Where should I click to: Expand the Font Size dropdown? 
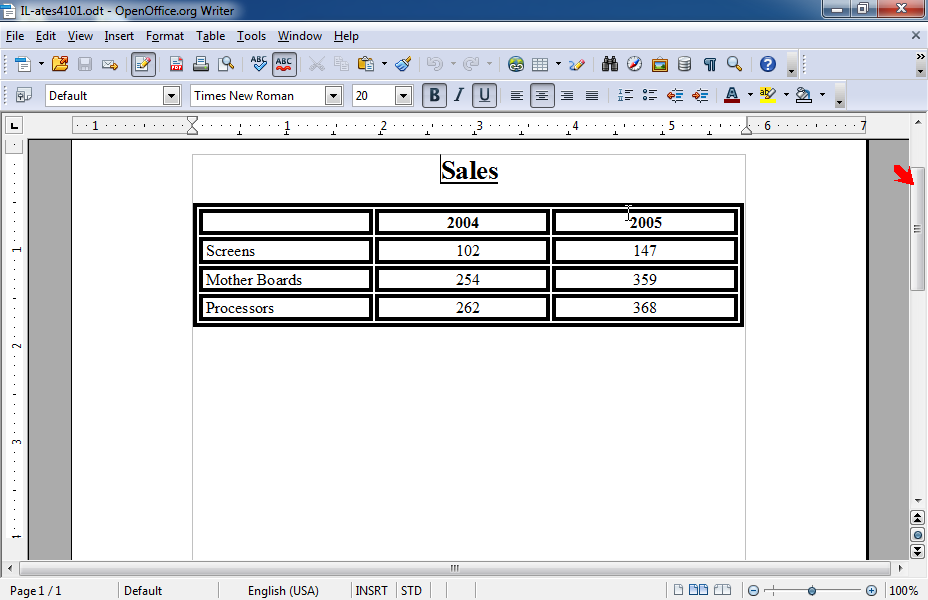pos(403,96)
